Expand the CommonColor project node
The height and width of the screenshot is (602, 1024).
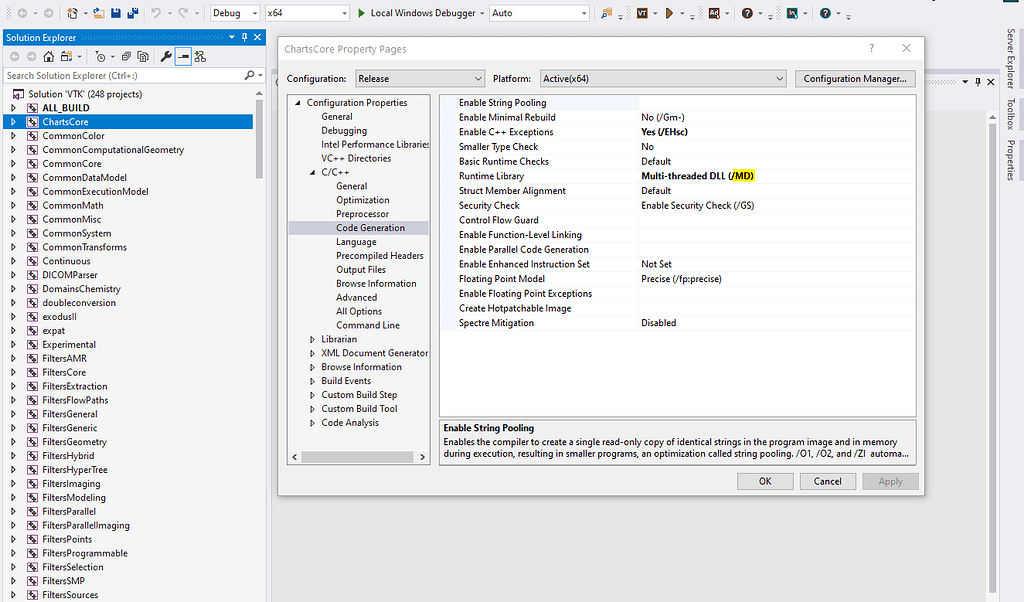point(13,136)
